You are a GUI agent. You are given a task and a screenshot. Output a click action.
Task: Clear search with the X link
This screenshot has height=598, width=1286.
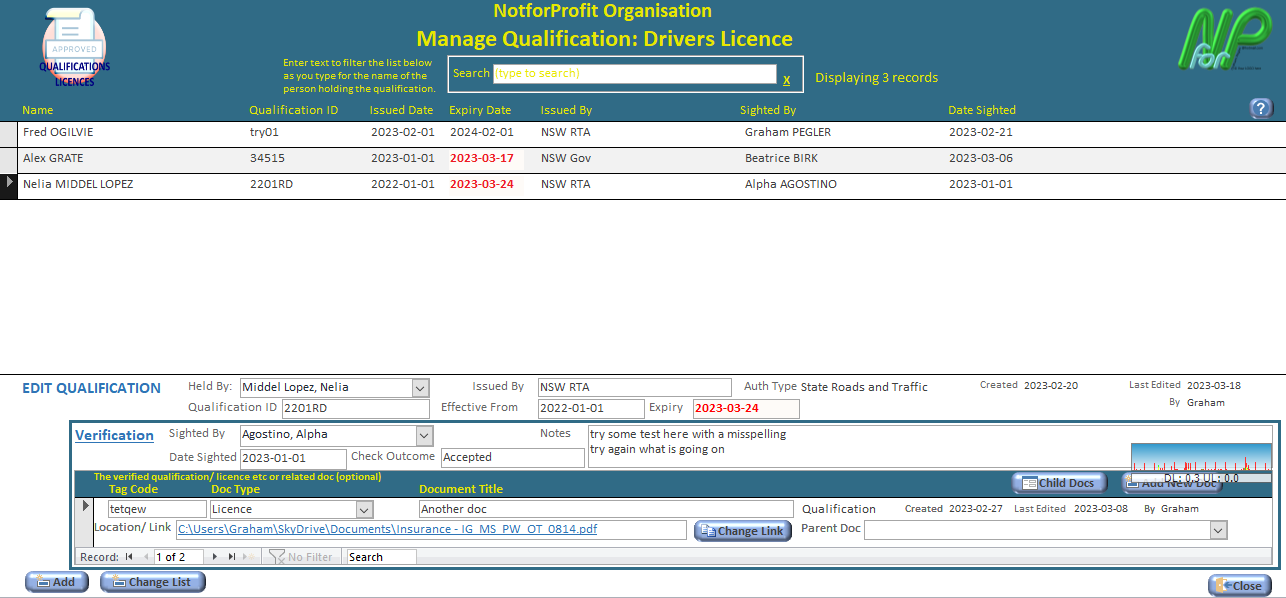pyautogui.click(x=786, y=79)
